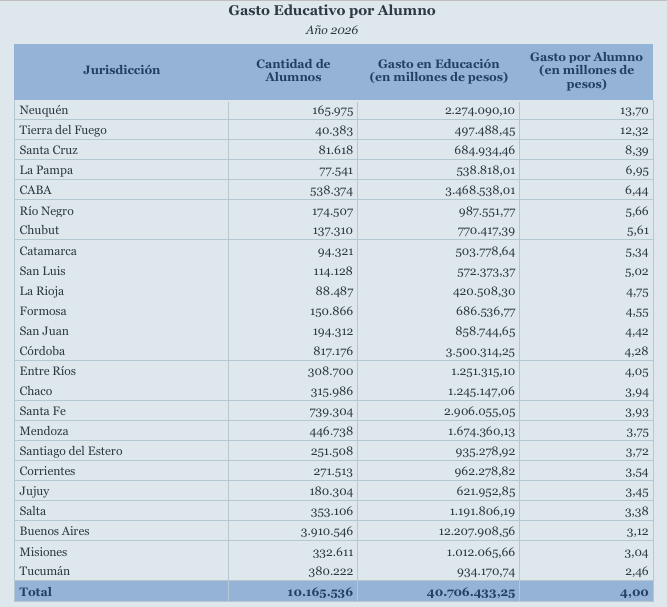Click the student count '538.374'
The height and width of the screenshot is (607, 667).
pos(331,191)
